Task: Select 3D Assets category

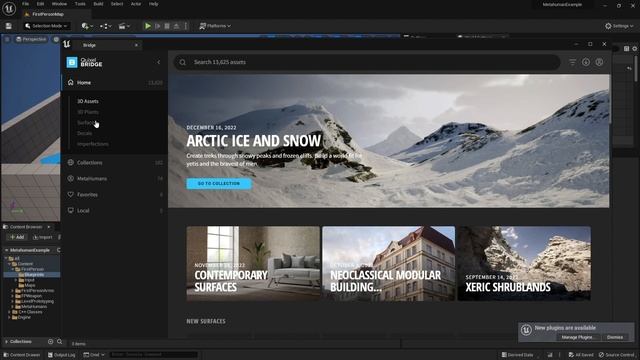Action: tap(88, 101)
